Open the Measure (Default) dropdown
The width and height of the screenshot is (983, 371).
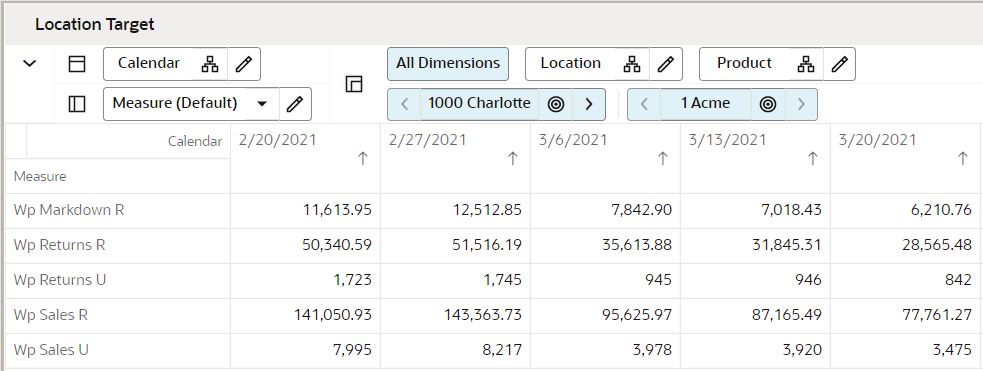click(x=191, y=103)
